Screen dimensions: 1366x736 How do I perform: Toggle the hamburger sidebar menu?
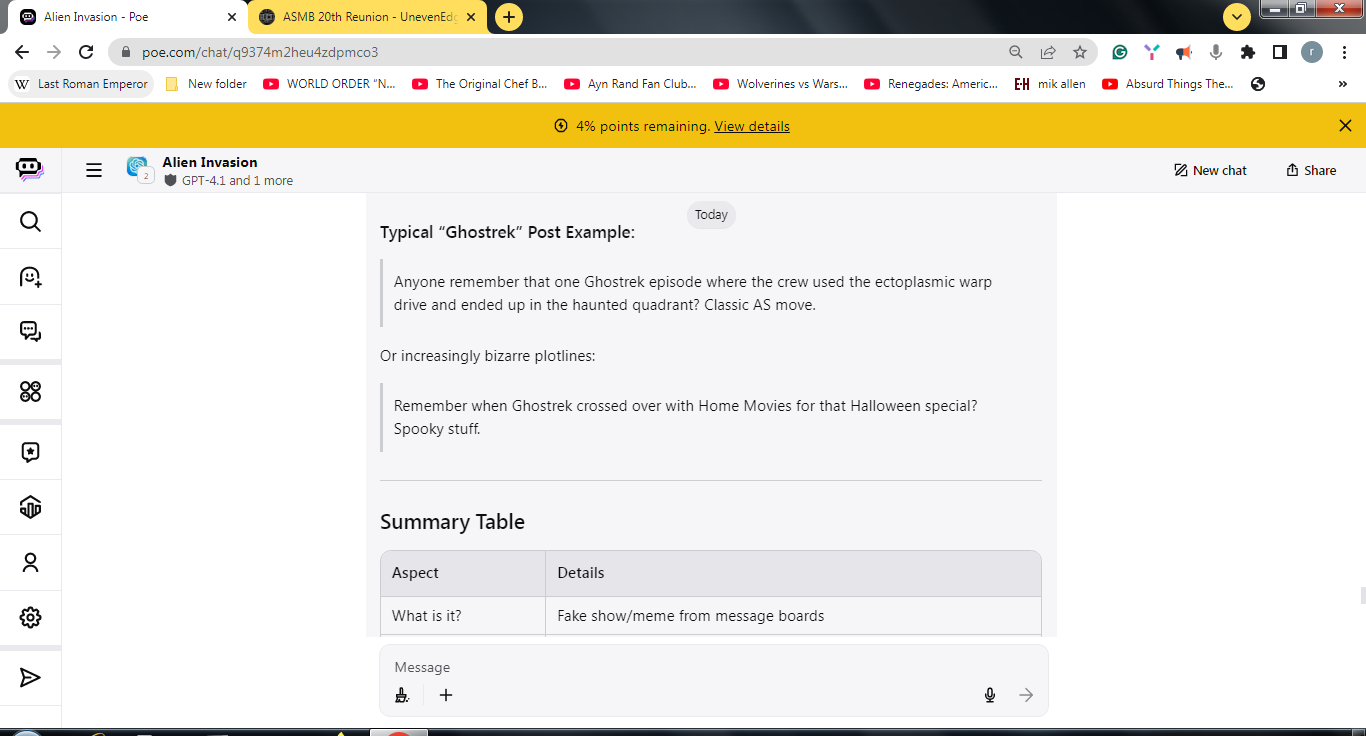pos(94,170)
